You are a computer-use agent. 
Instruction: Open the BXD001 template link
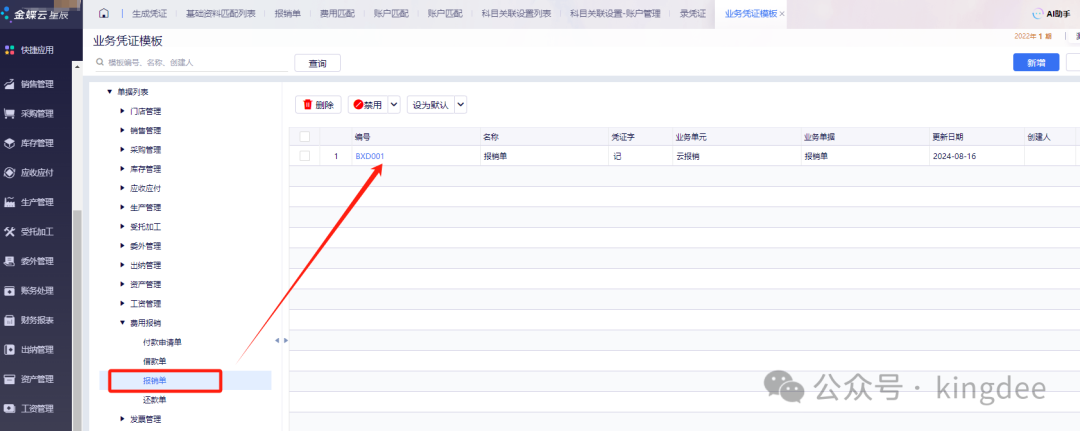pos(369,156)
